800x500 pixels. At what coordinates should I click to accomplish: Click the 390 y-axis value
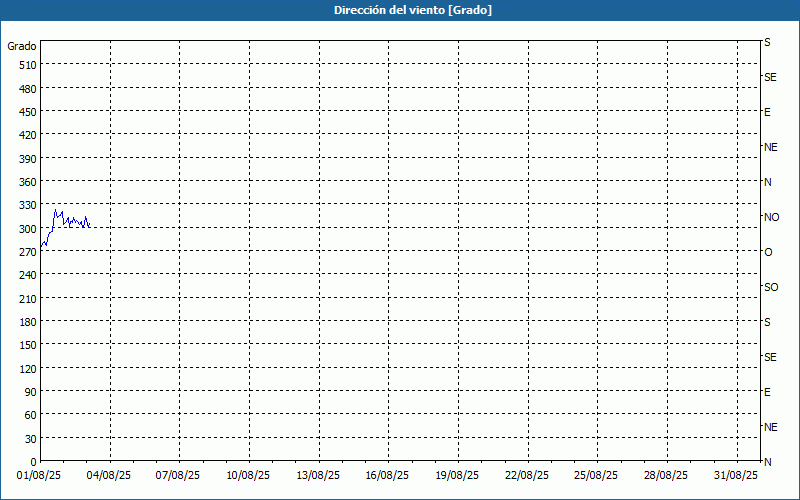pos(28,159)
